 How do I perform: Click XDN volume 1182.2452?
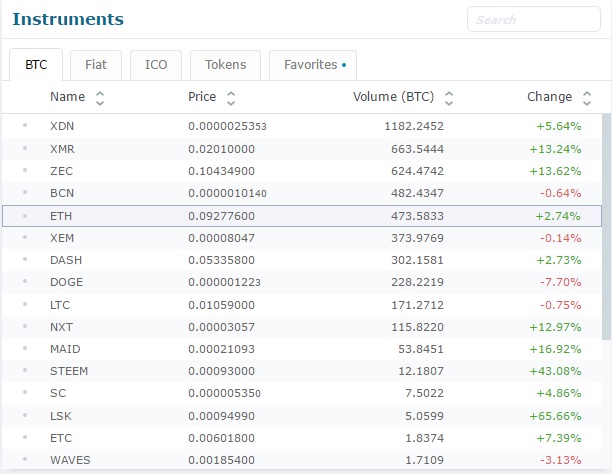(x=414, y=126)
